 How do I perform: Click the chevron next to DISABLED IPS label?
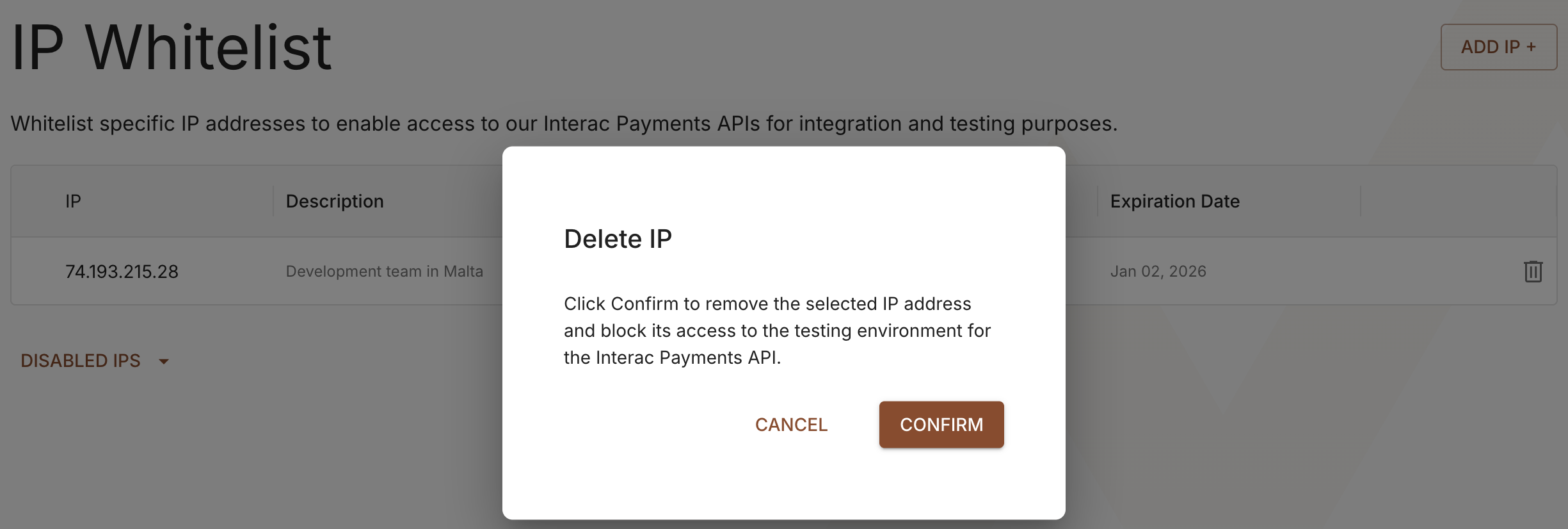pyautogui.click(x=164, y=362)
